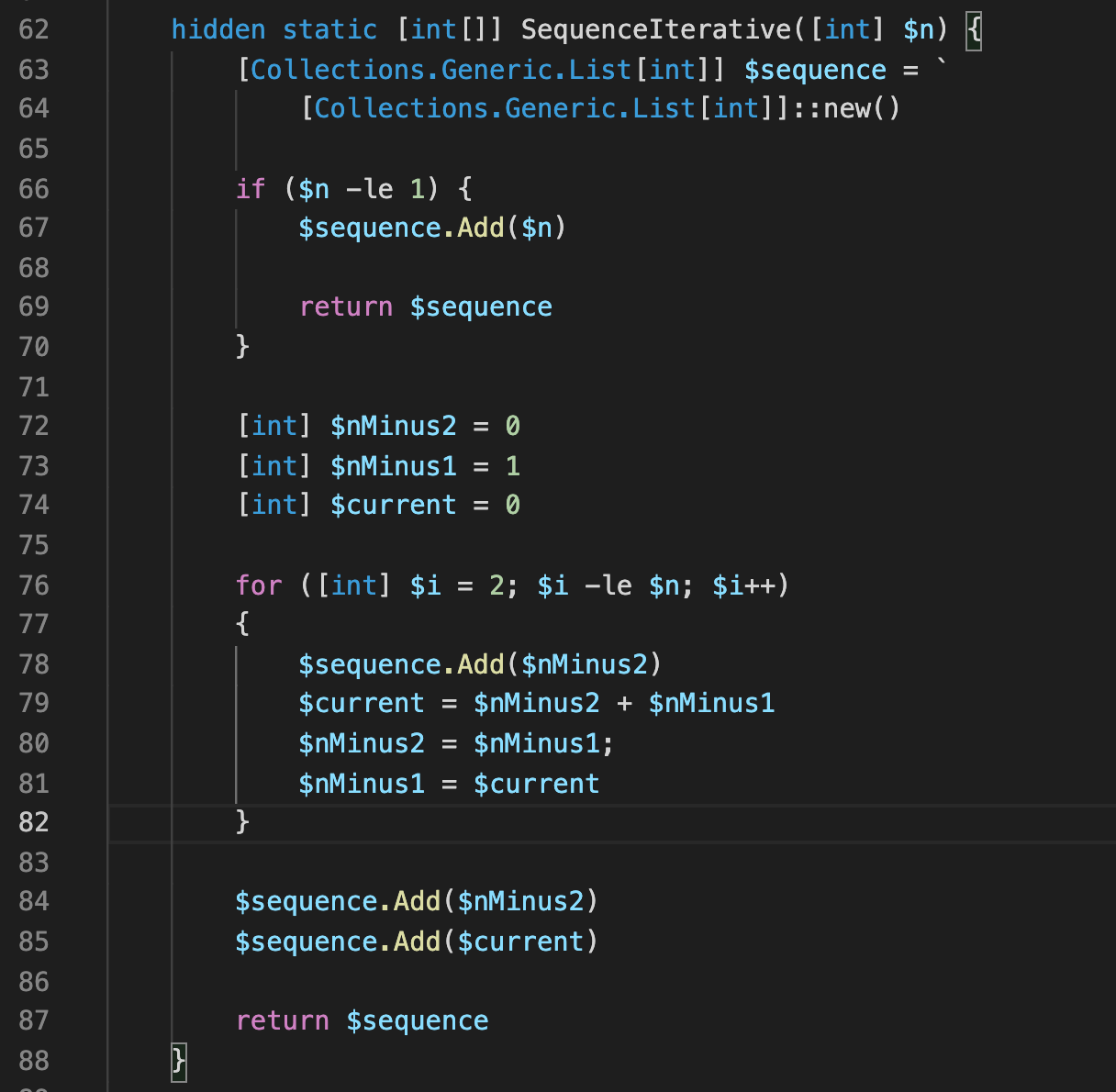The image size is (1116, 1092).
Task: Click the $nMinus2 variable on line 72
Action: pyautogui.click(x=393, y=426)
